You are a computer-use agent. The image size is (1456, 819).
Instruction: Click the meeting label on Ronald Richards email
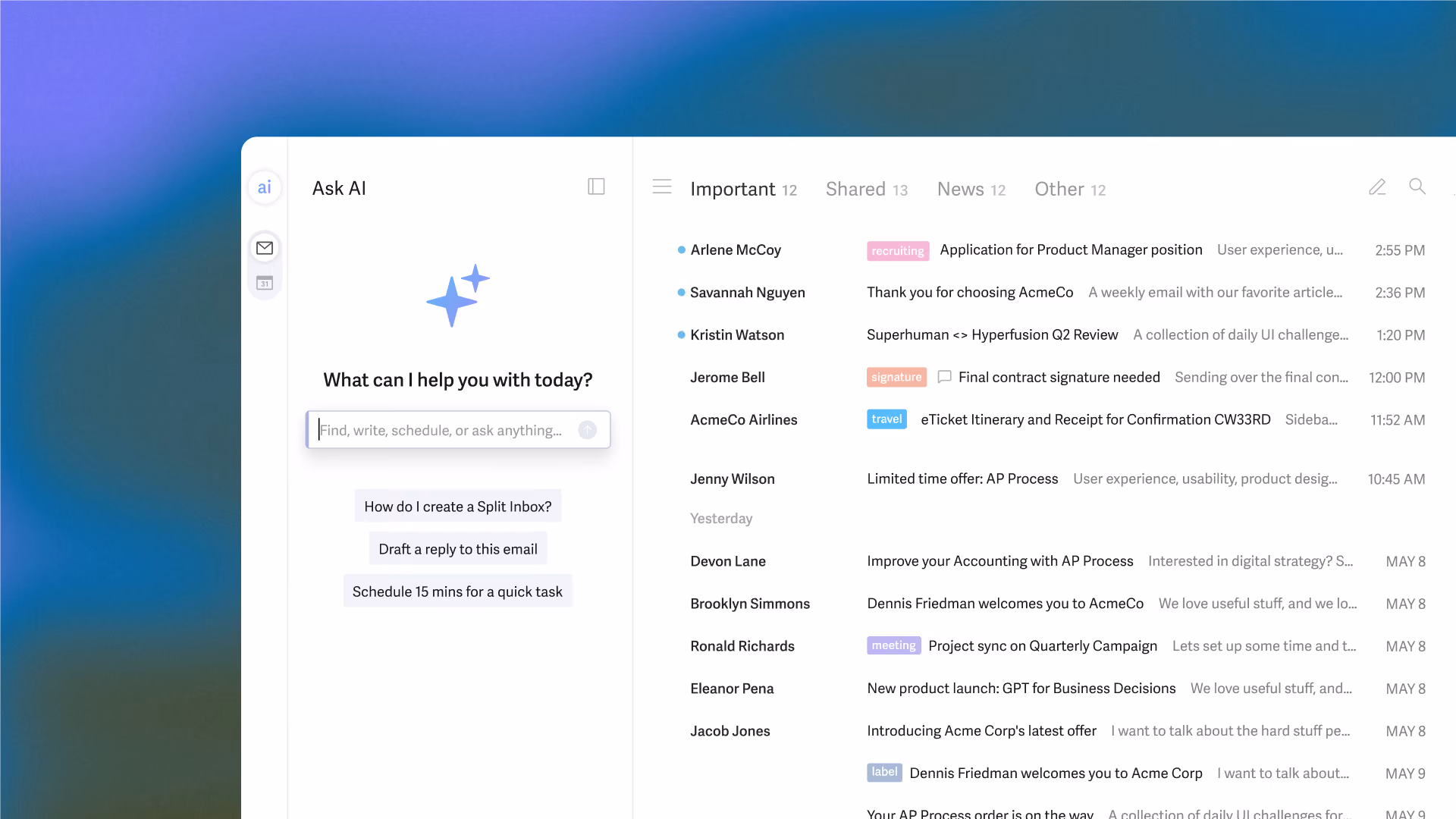(893, 645)
